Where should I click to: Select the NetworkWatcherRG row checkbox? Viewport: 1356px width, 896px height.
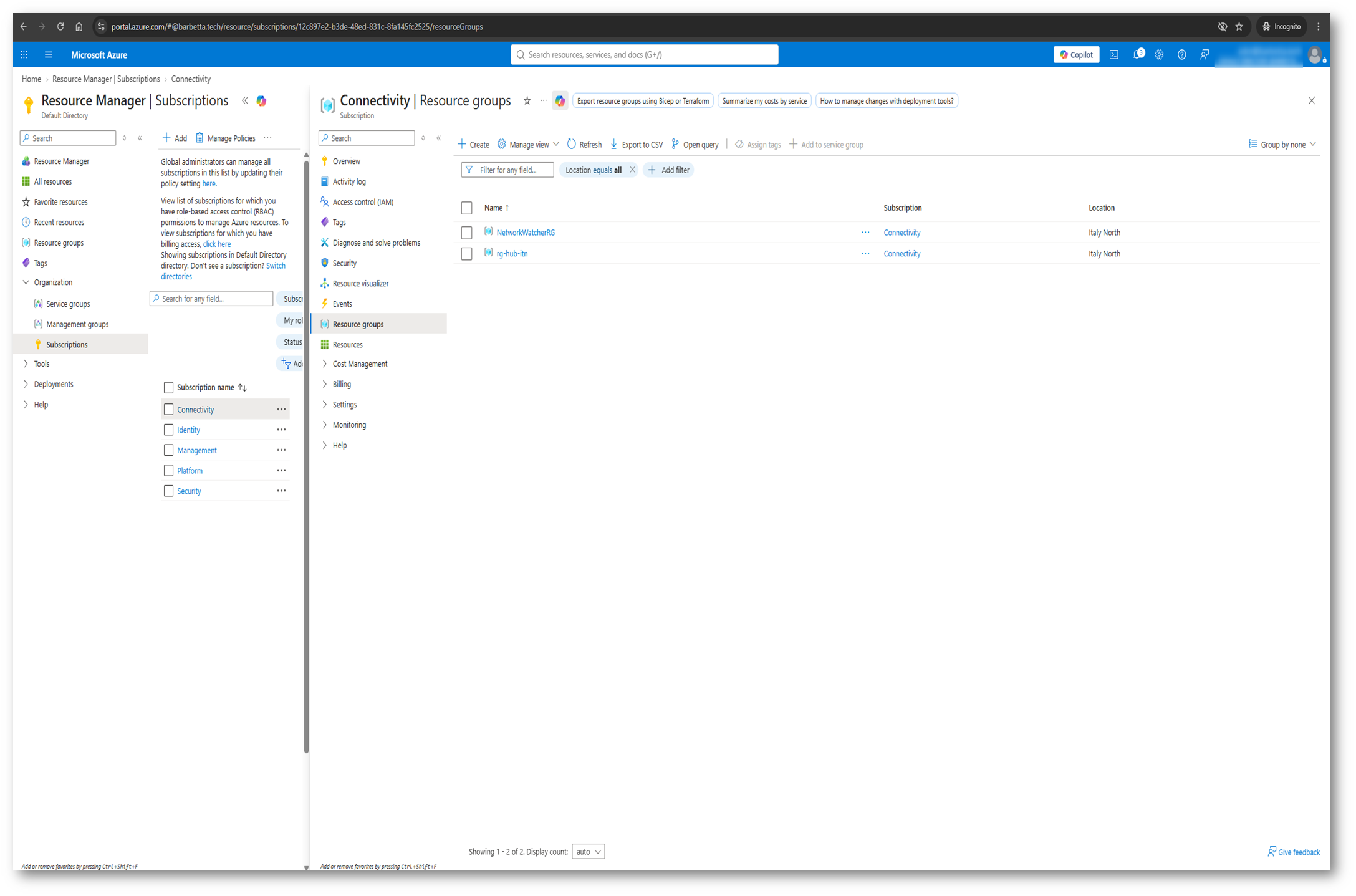click(467, 233)
